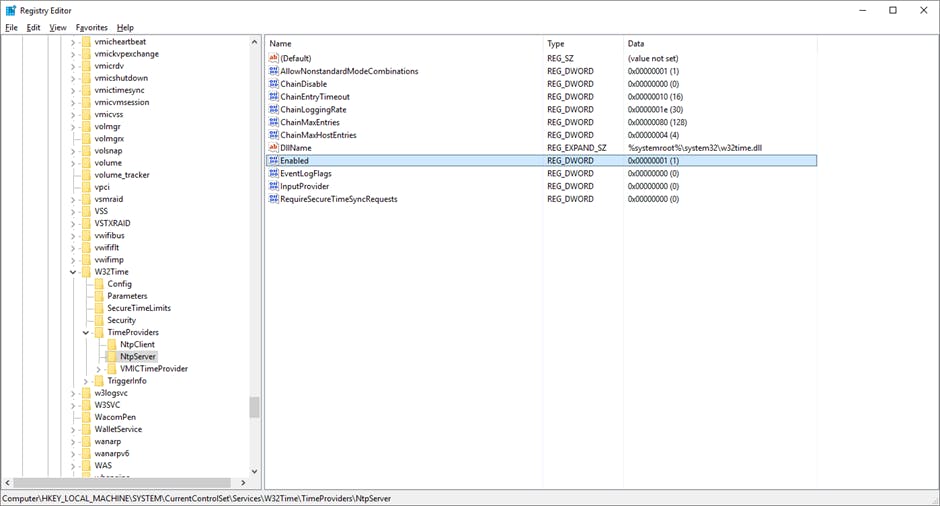Viewport: 940px width, 506px height.
Task: Select the InputProvider value row
Action: pos(304,186)
